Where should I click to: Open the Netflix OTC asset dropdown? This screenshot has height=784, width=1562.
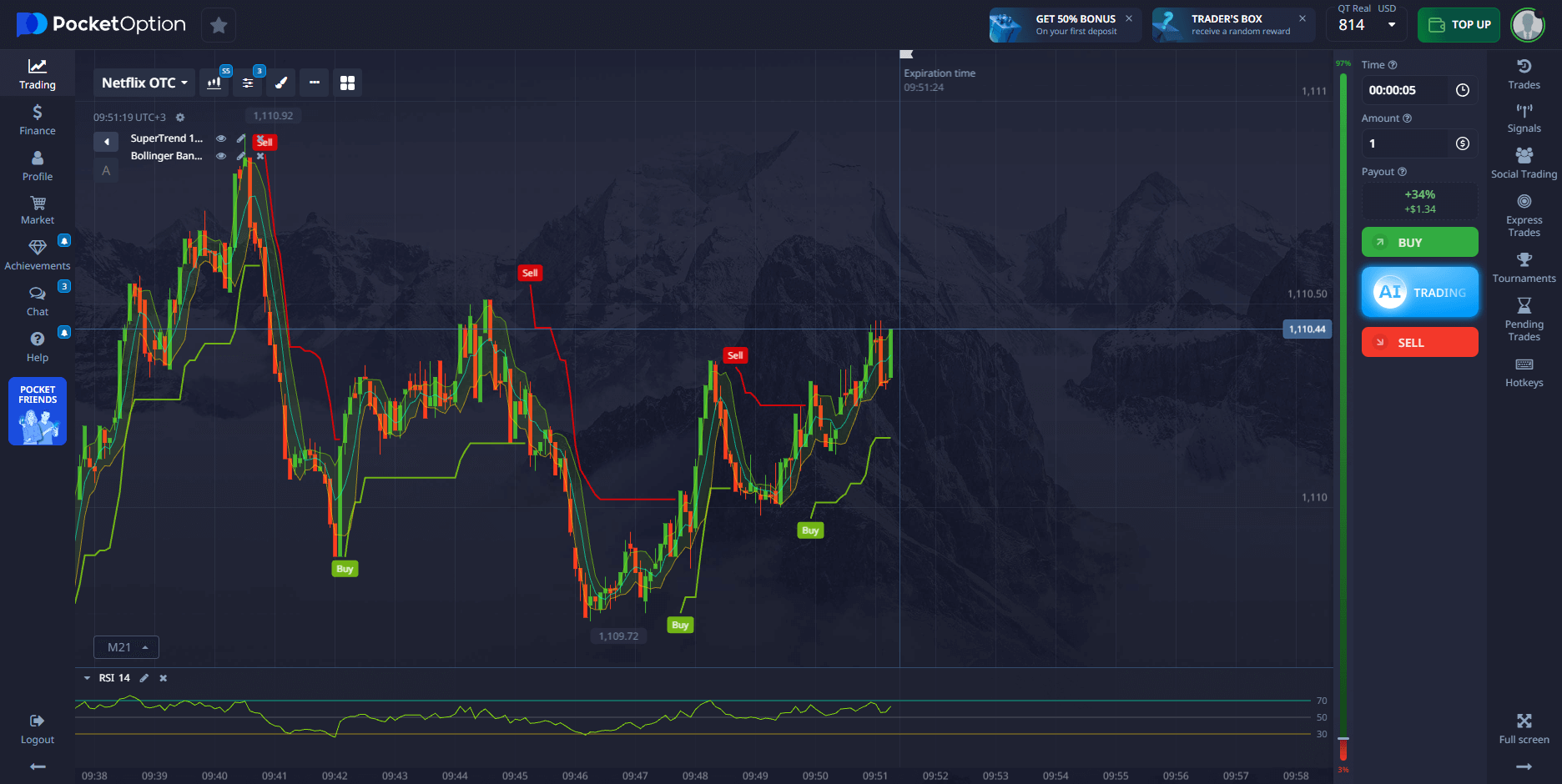[x=144, y=83]
